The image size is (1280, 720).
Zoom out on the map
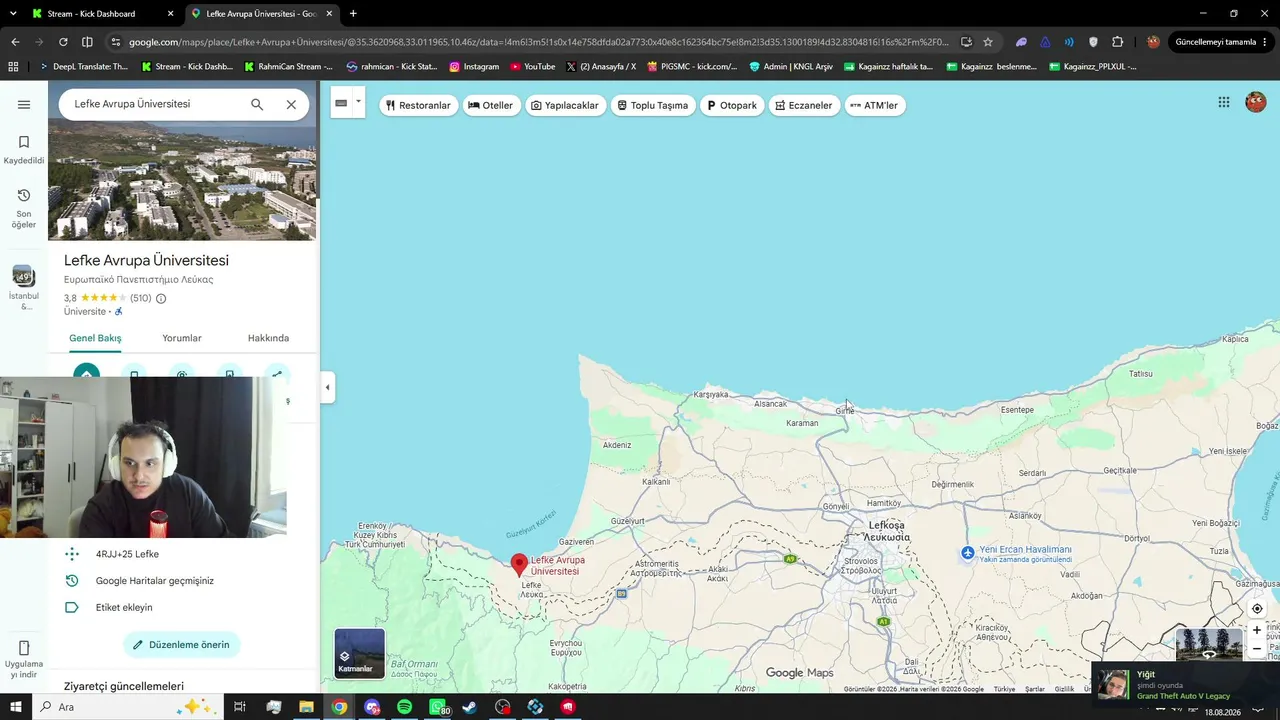(1257, 649)
